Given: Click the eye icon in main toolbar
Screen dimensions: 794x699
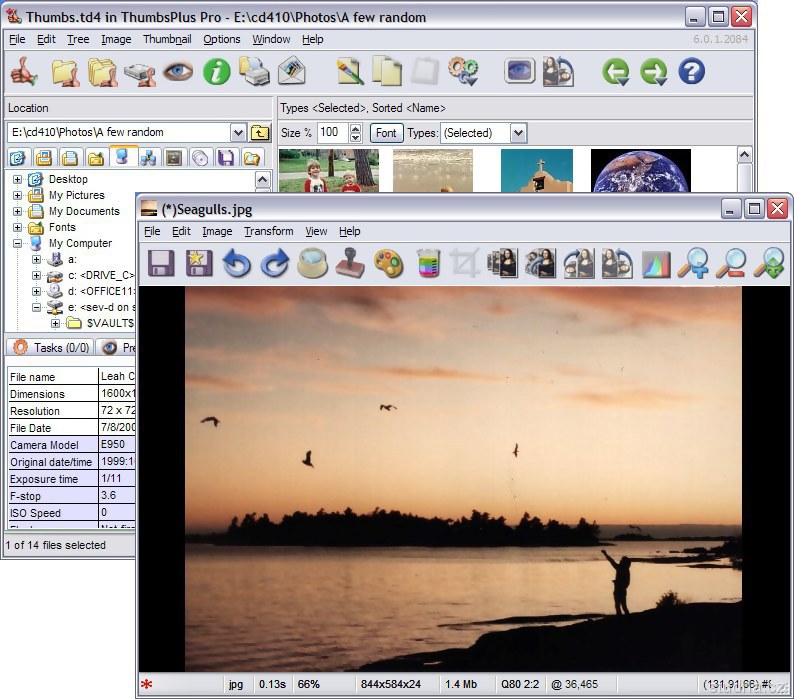Looking at the screenshot, I should pyautogui.click(x=178, y=72).
